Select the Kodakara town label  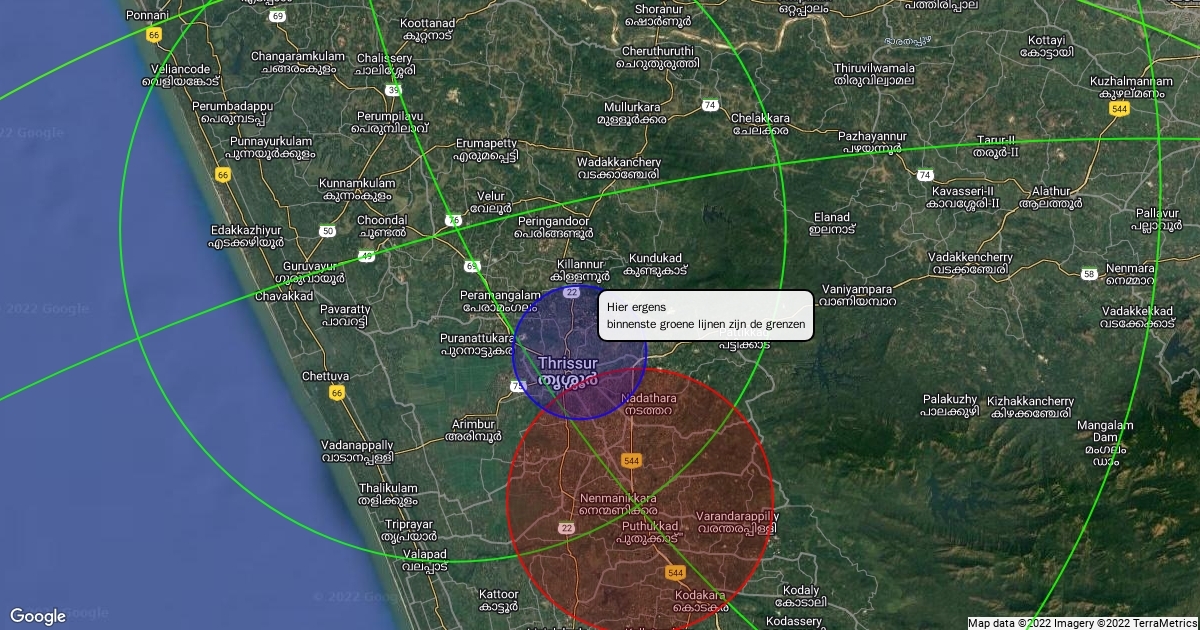pos(699,601)
